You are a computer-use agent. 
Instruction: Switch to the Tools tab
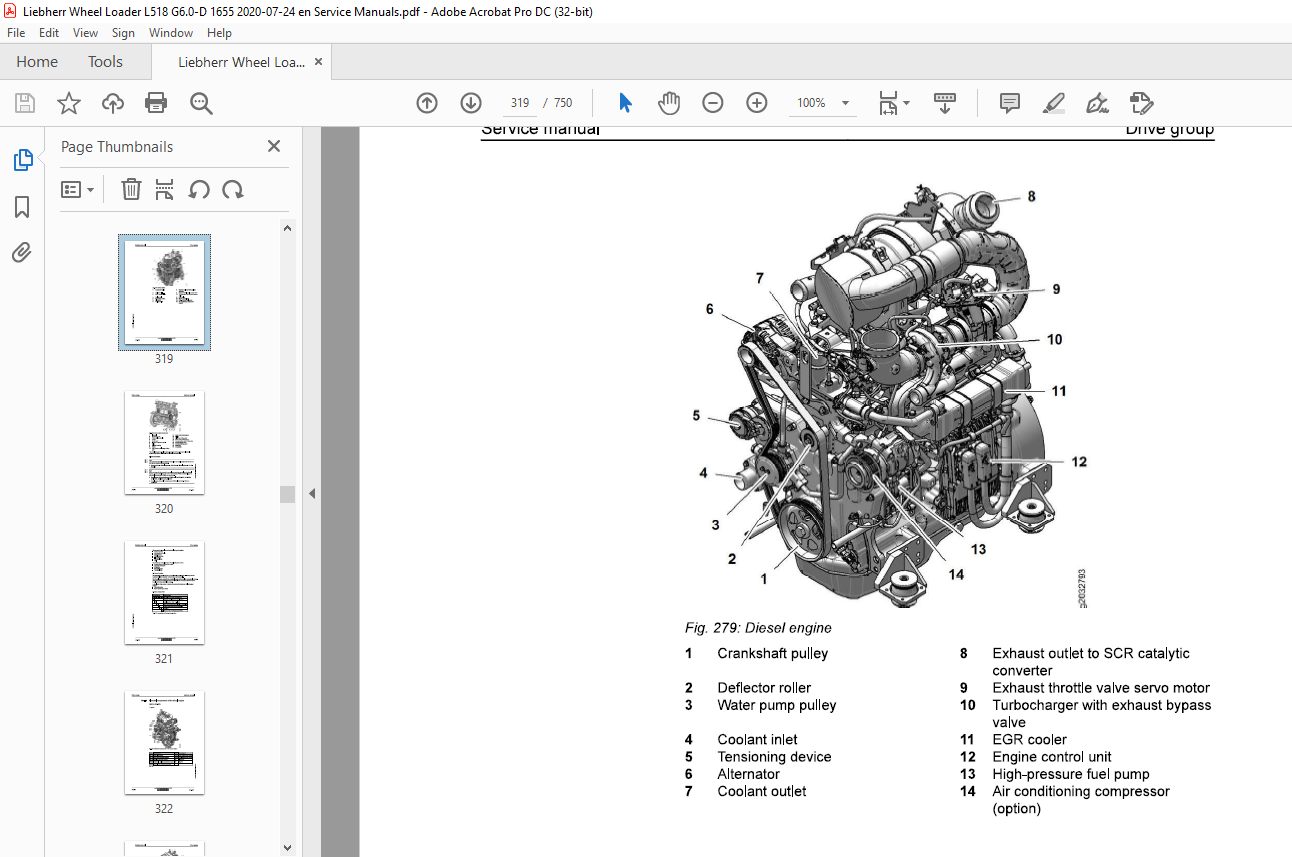coord(105,62)
